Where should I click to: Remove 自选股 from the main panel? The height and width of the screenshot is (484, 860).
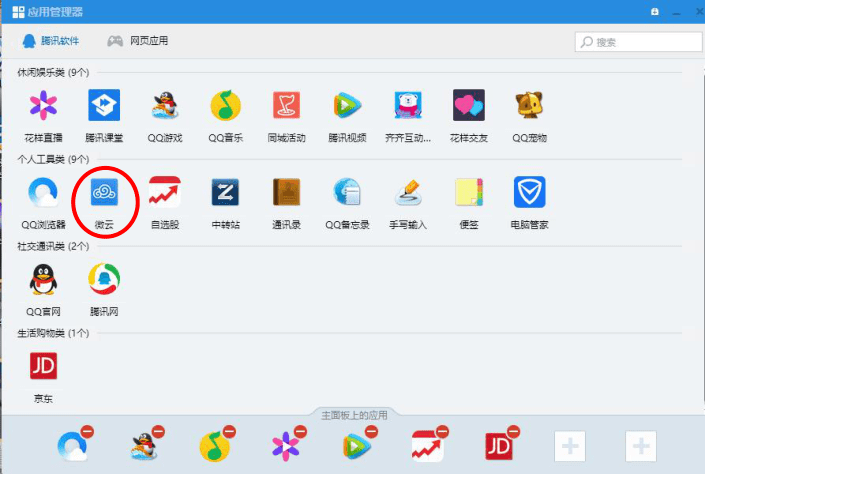443,432
